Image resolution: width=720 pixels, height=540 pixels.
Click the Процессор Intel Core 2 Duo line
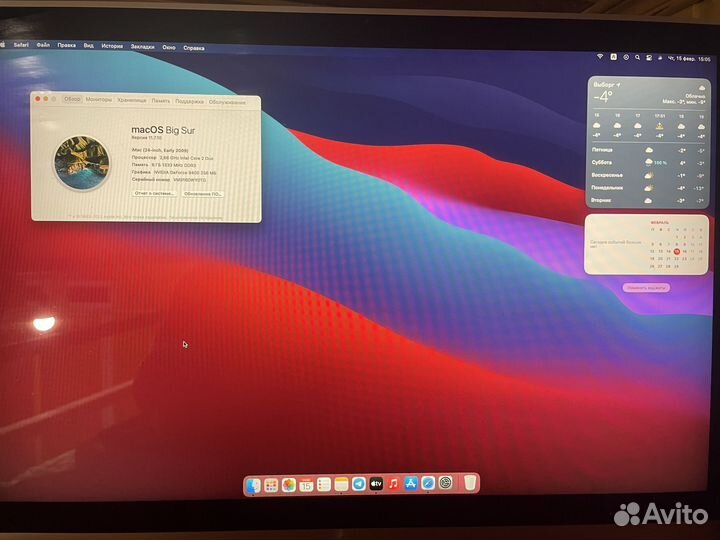[x=173, y=158]
